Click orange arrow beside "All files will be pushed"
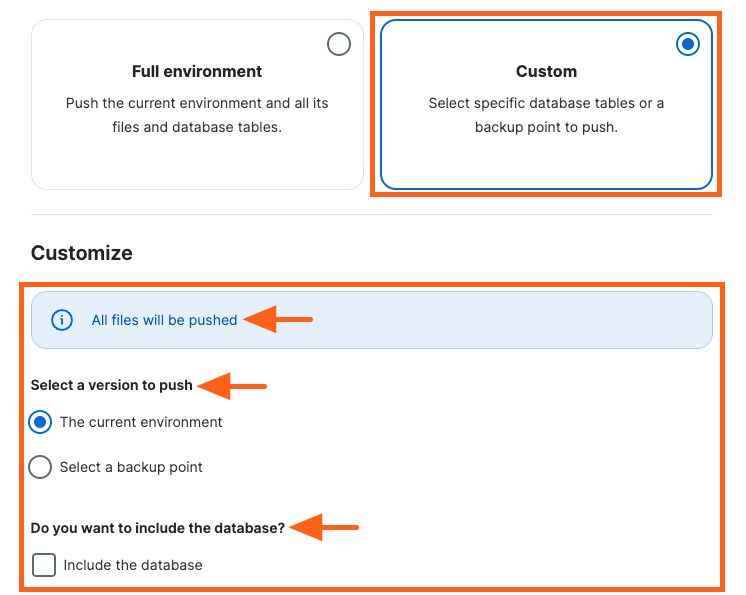746x595 pixels. coord(279,320)
